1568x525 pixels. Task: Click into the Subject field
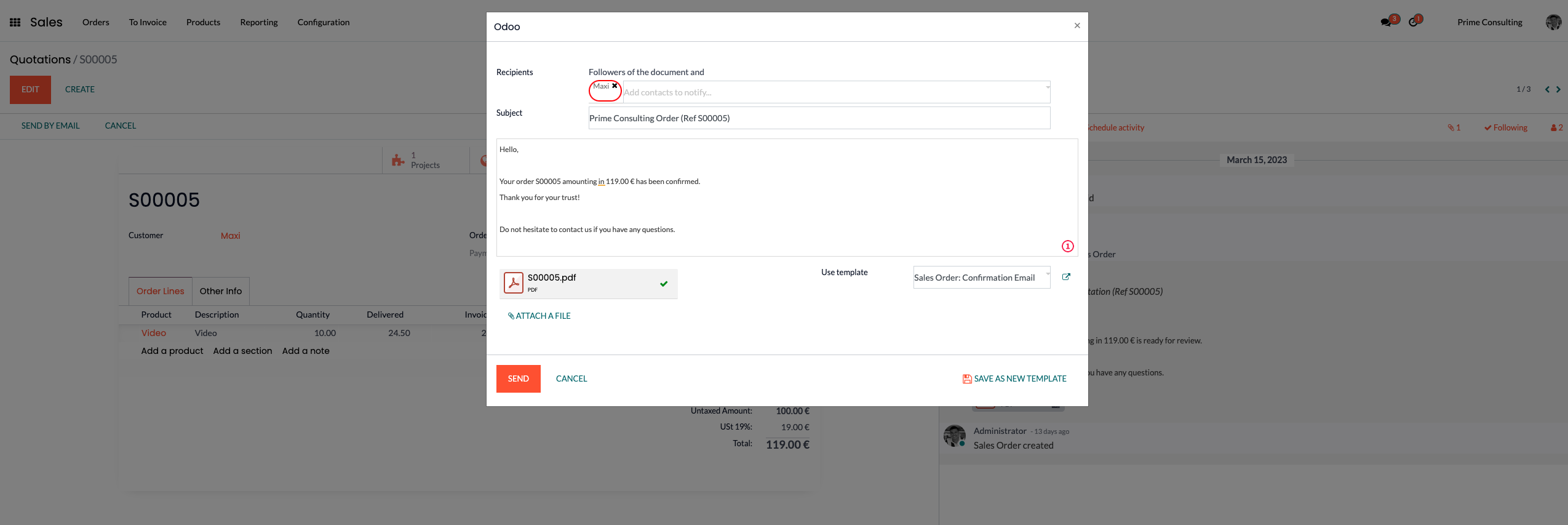point(819,118)
